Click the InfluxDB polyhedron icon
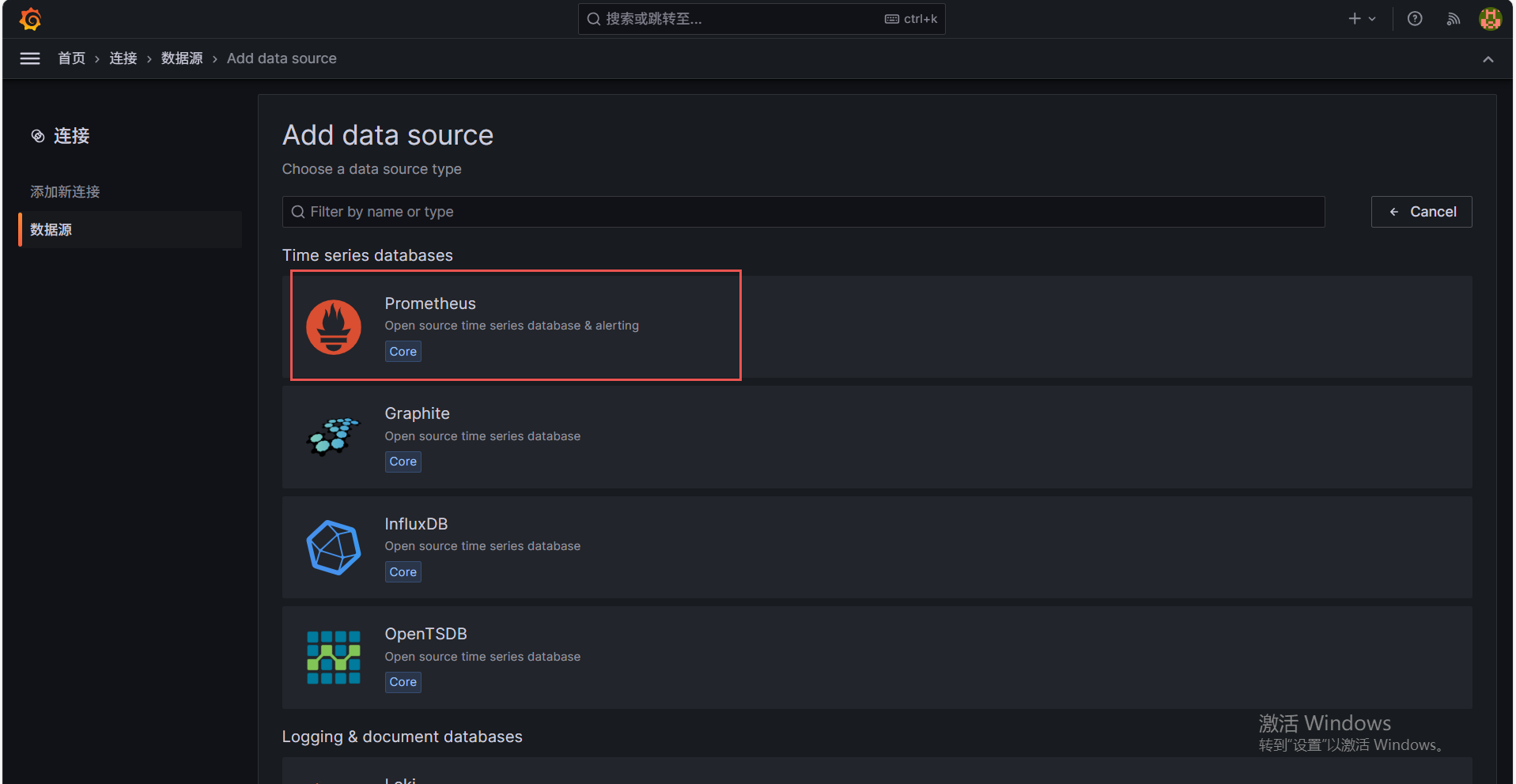Viewport: 1516px width, 784px height. tap(333, 547)
